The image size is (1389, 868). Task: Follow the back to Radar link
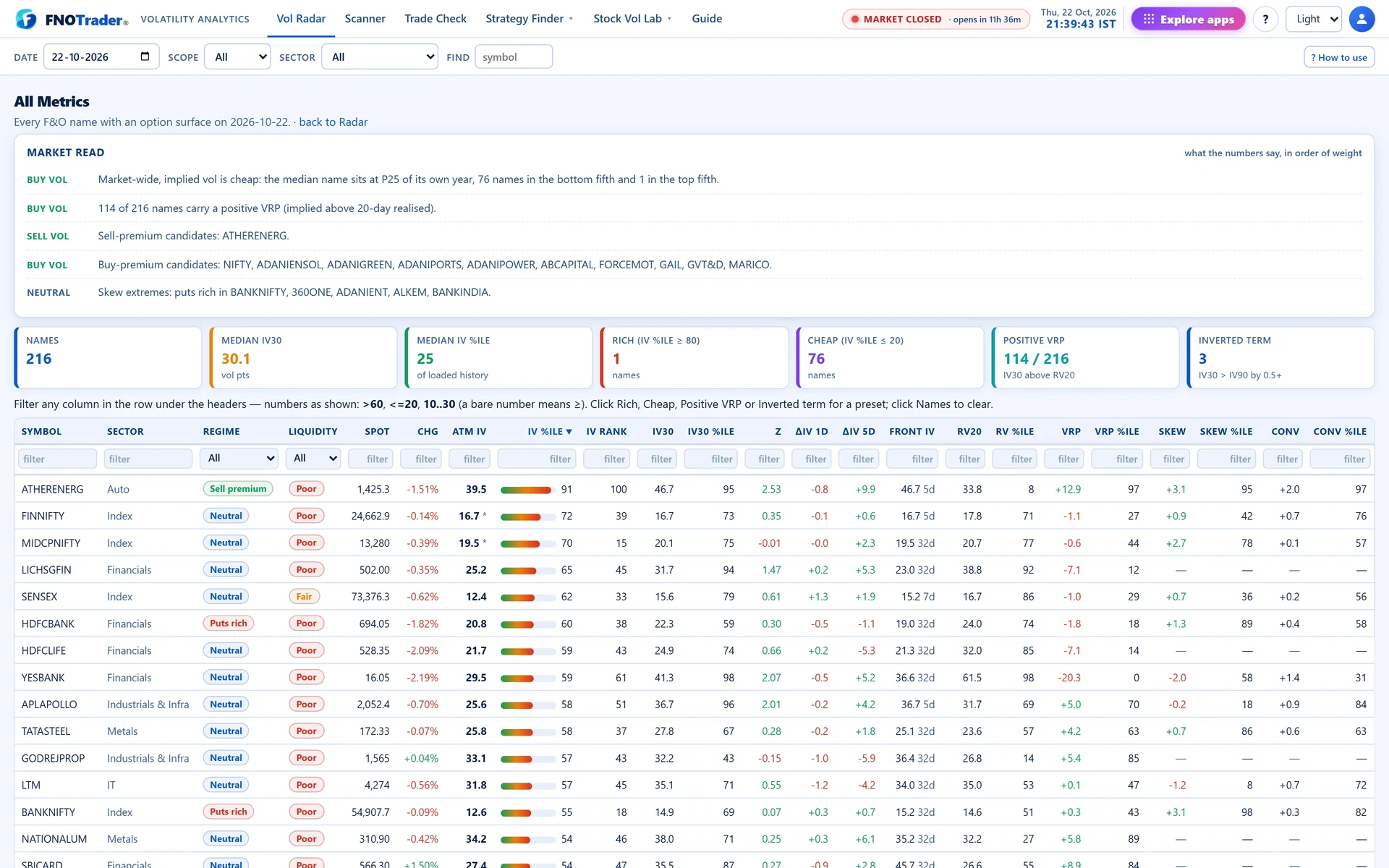click(333, 122)
